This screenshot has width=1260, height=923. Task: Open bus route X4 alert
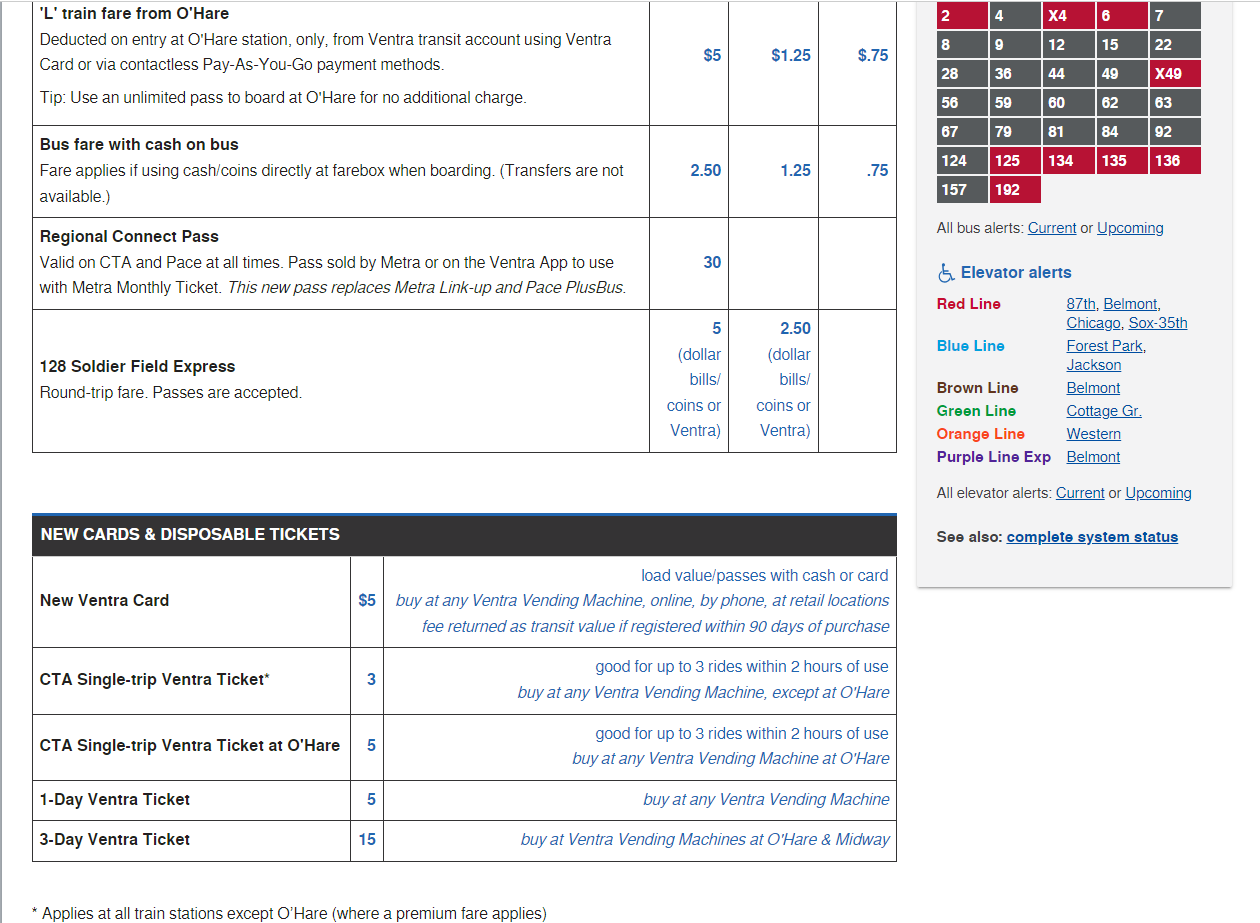click(1068, 15)
